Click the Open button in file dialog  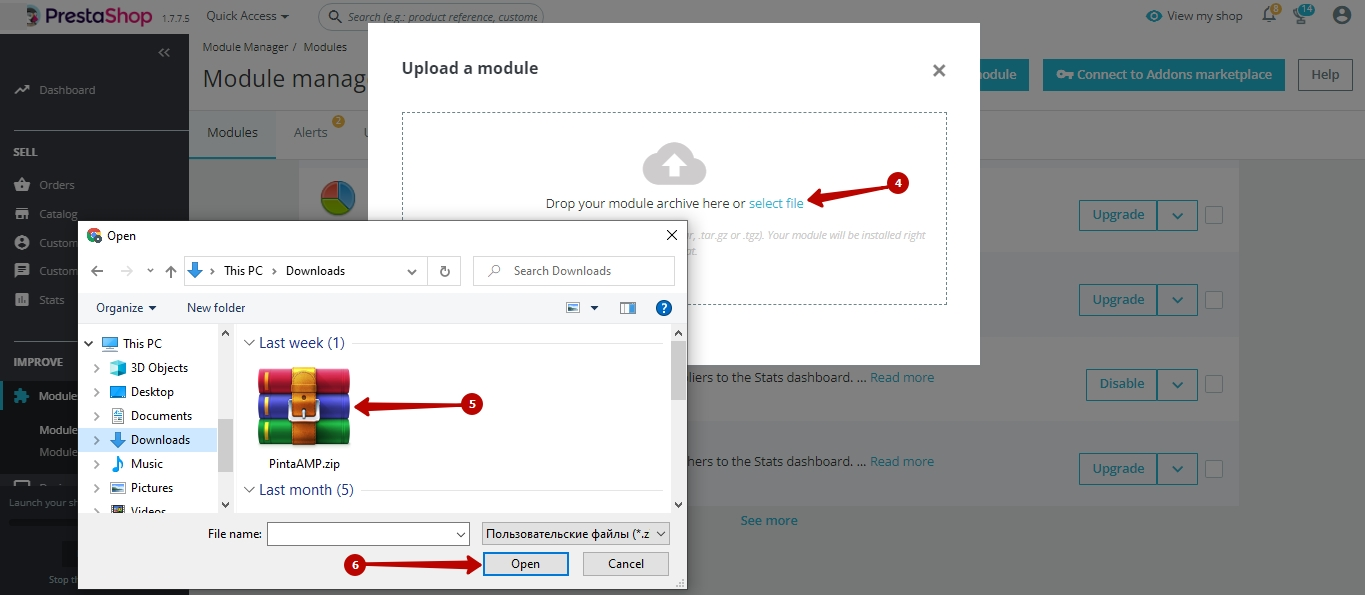pos(525,564)
